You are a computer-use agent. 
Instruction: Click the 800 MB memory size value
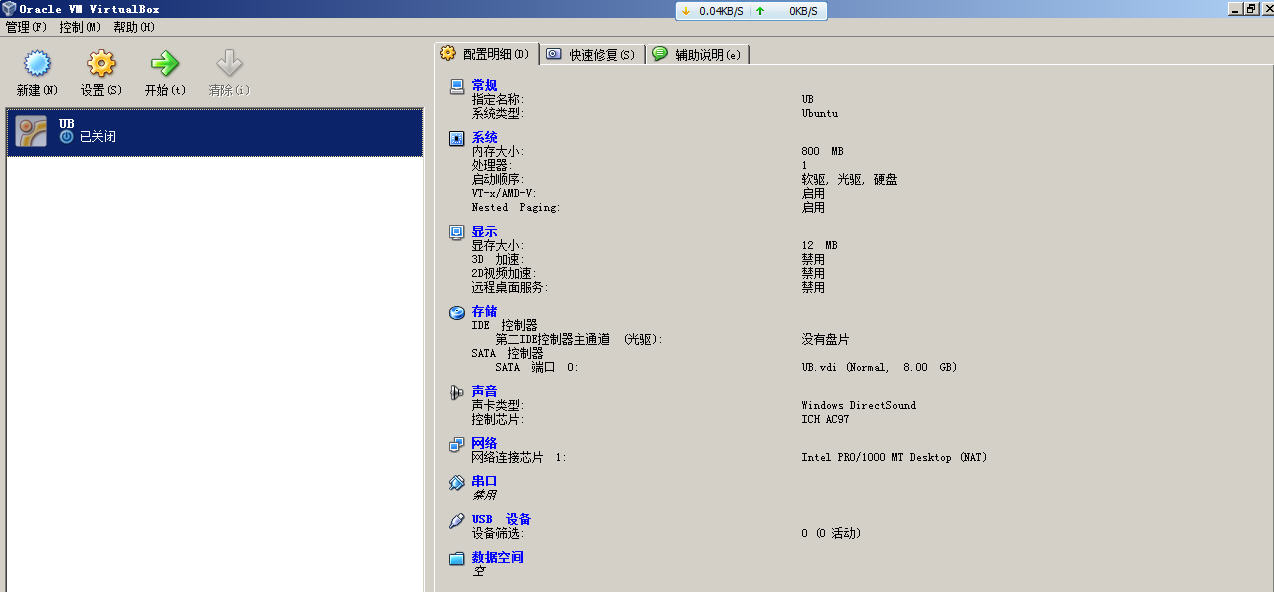[822, 152]
